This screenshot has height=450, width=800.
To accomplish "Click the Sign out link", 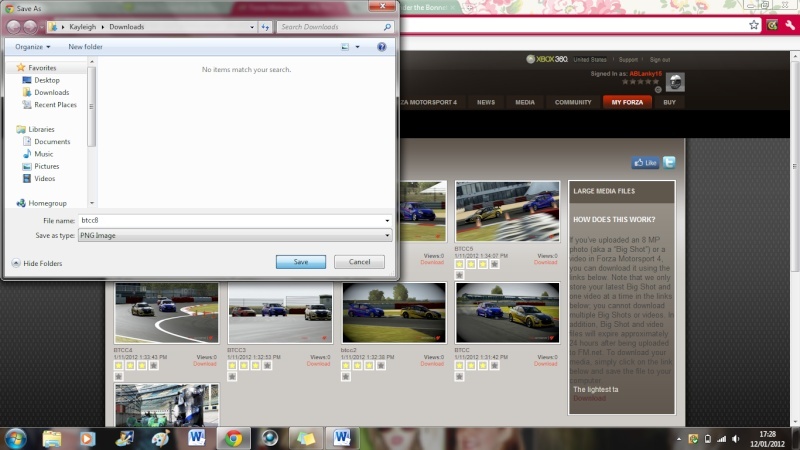I will coord(660,60).
